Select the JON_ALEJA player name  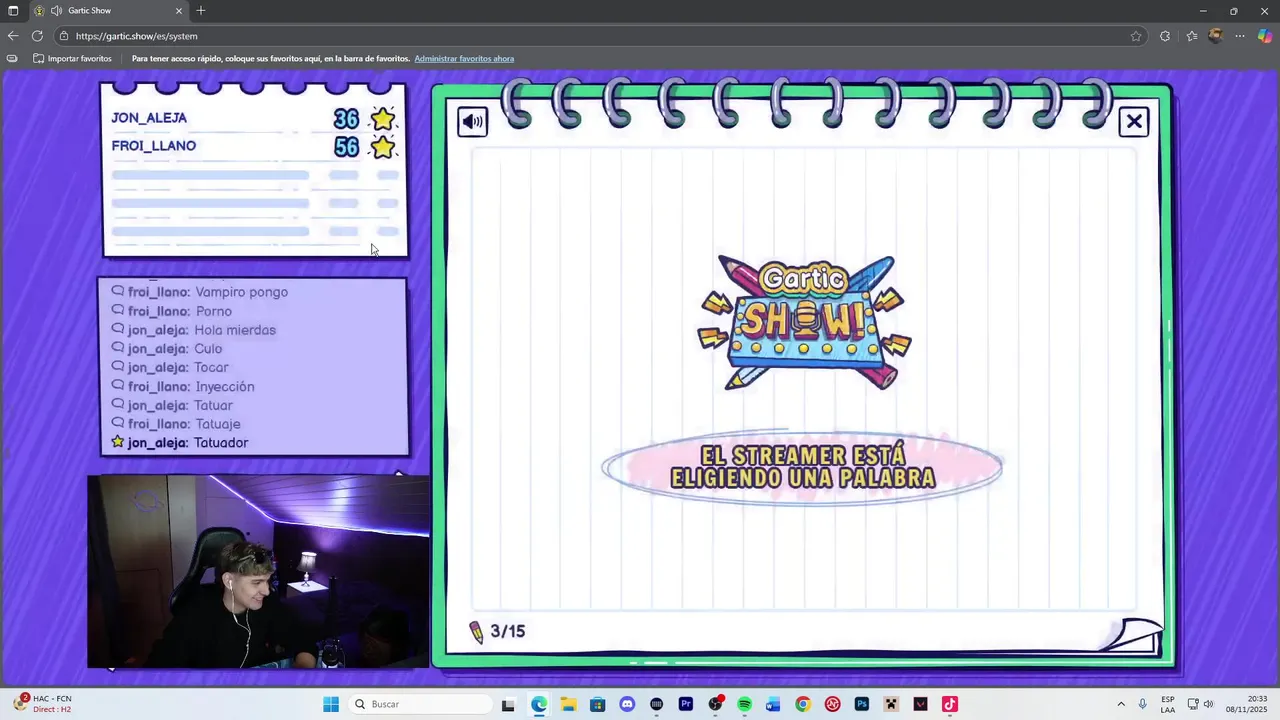(x=149, y=118)
